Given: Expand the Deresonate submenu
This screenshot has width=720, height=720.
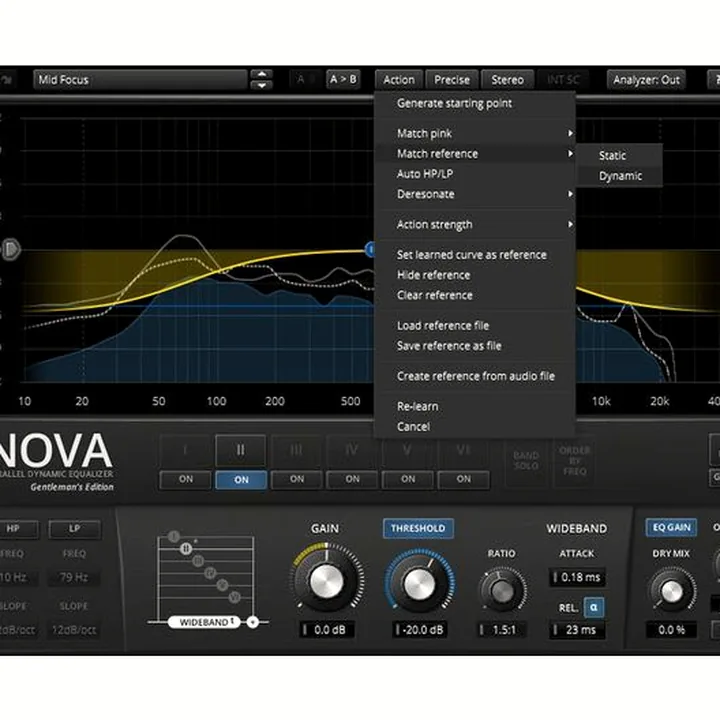Looking at the screenshot, I should click(x=475, y=194).
